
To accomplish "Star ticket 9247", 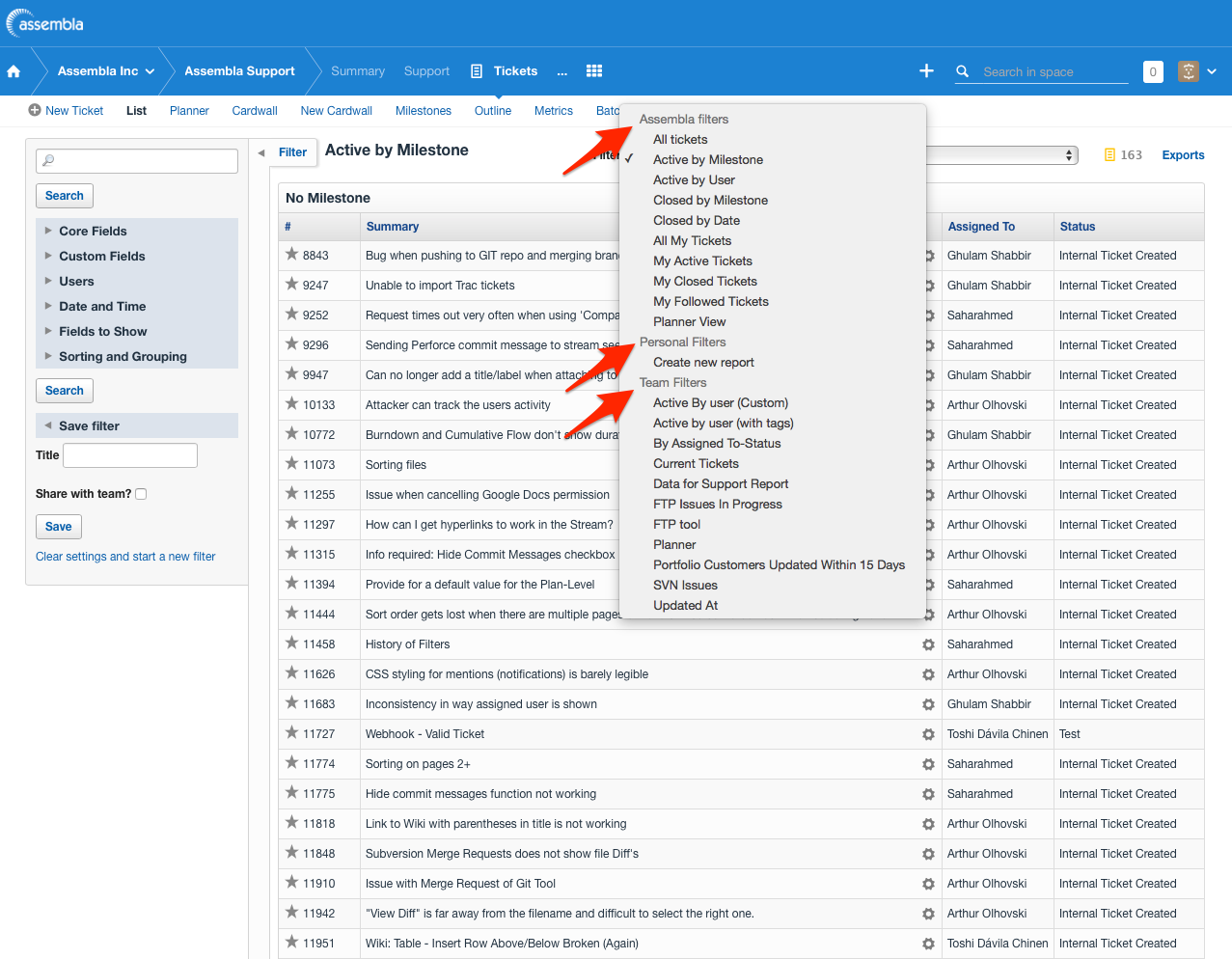I will [x=291, y=285].
